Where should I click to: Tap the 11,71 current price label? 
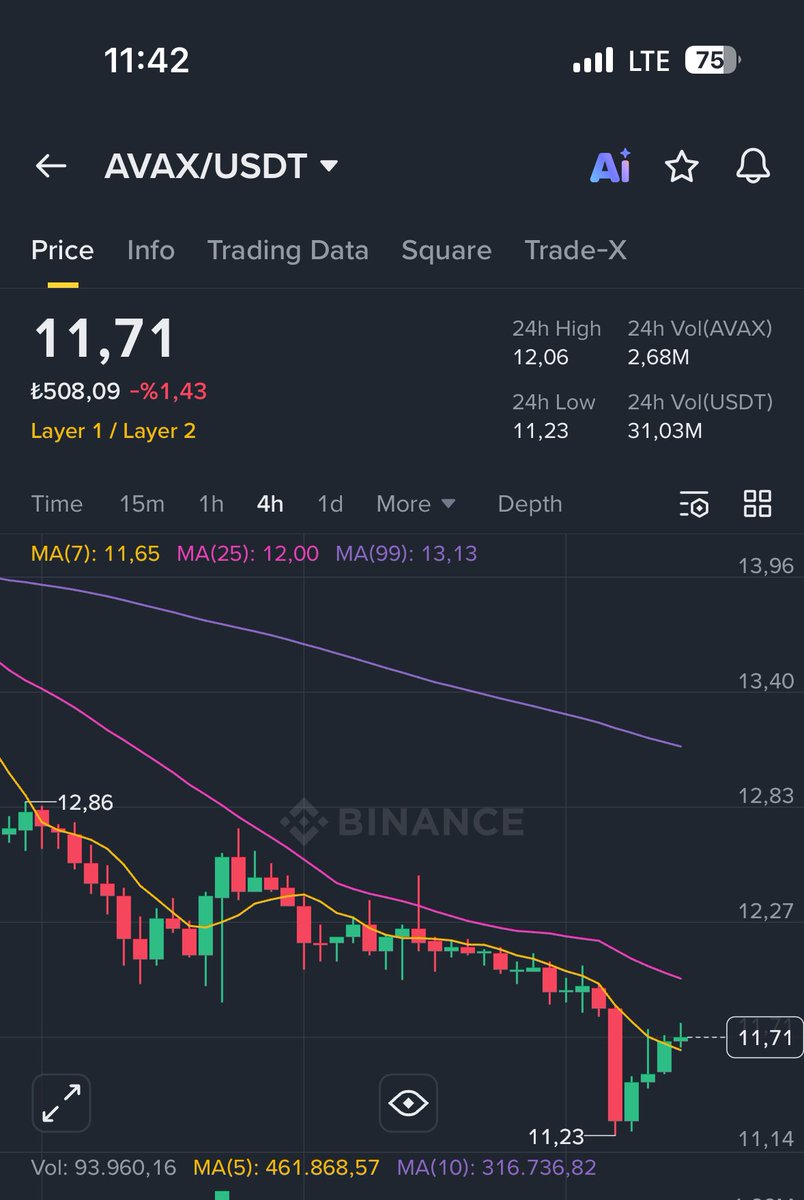tap(763, 1039)
